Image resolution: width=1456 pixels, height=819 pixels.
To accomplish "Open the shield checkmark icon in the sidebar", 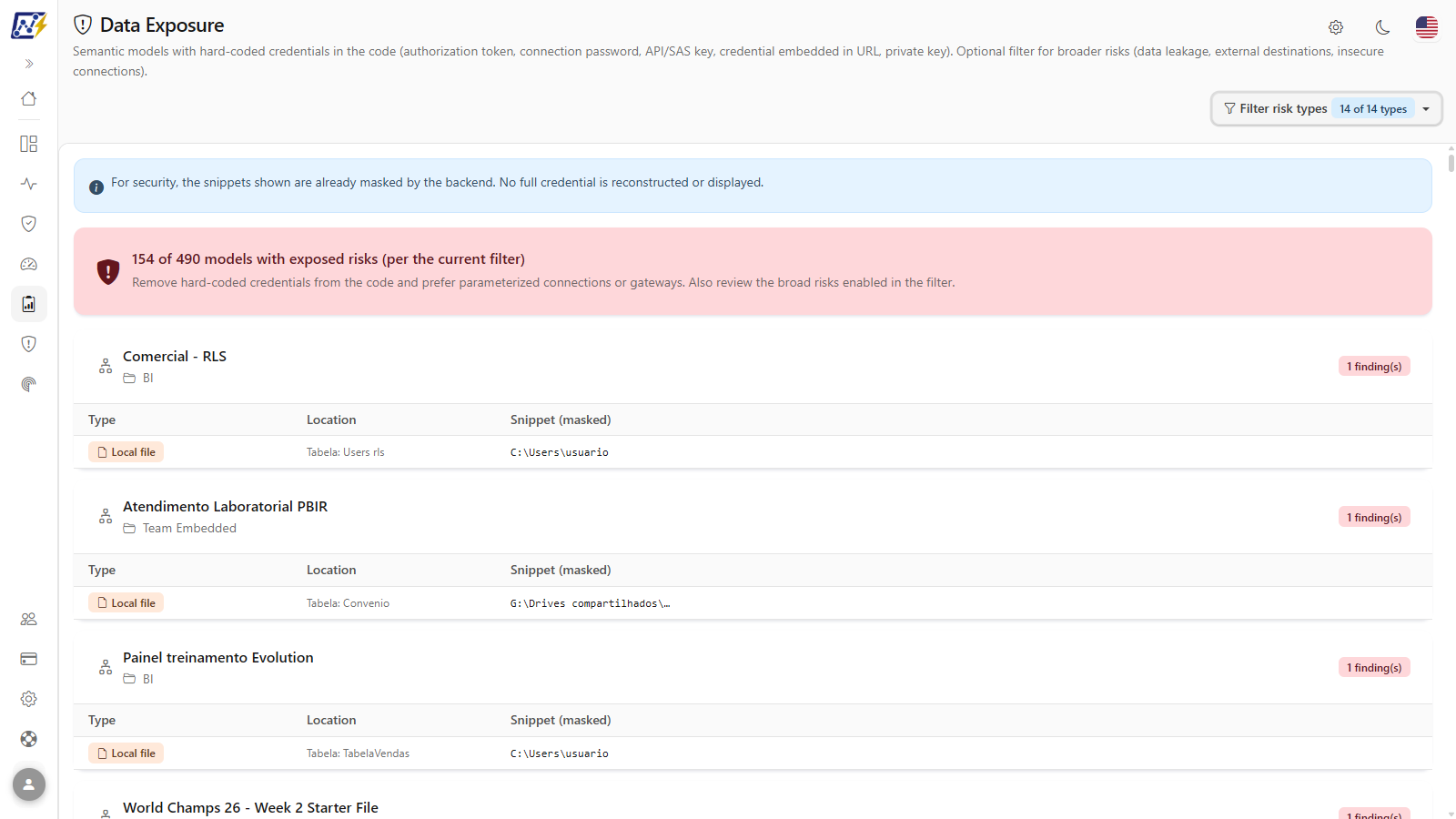I will (29, 224).
